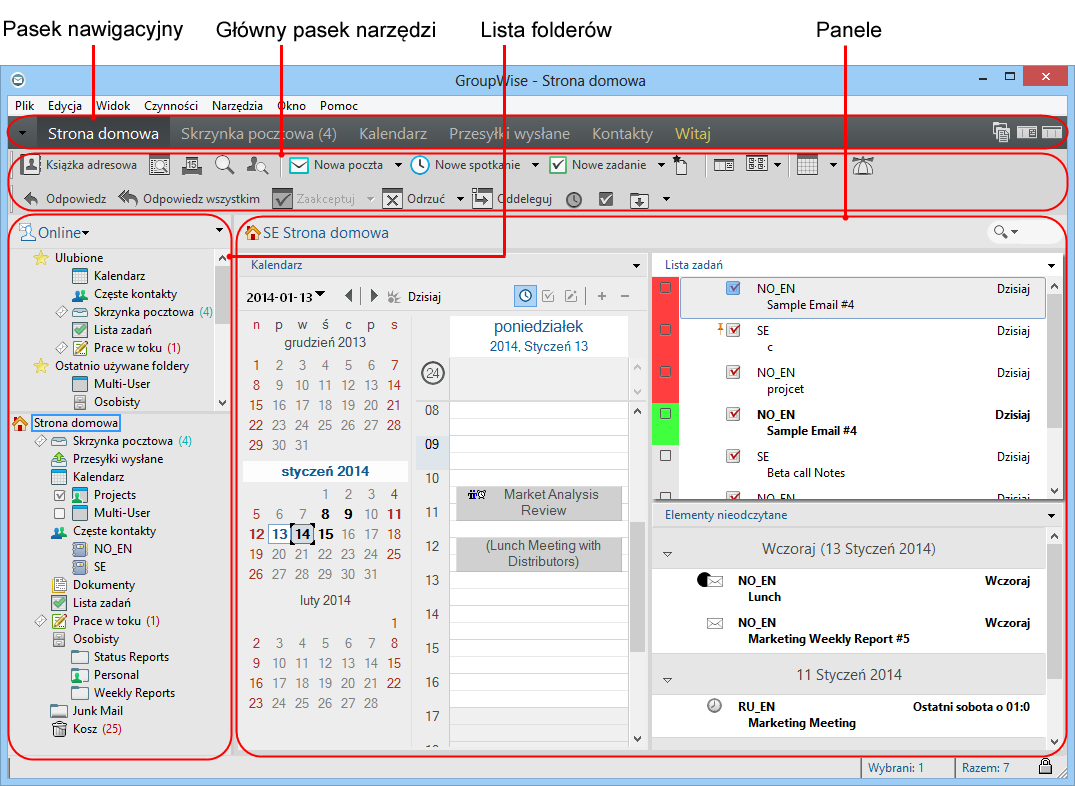
Task: Open the Plik menu
Action: [x=25, y=106]
